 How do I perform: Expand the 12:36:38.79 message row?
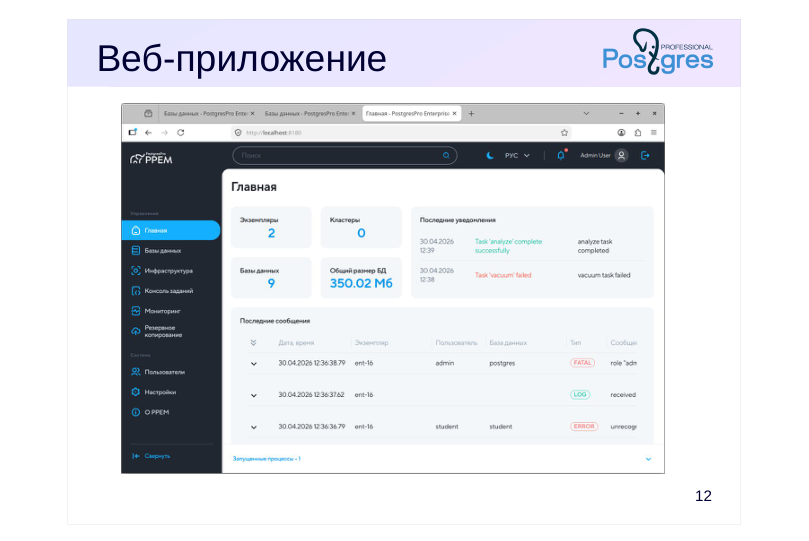254,364
